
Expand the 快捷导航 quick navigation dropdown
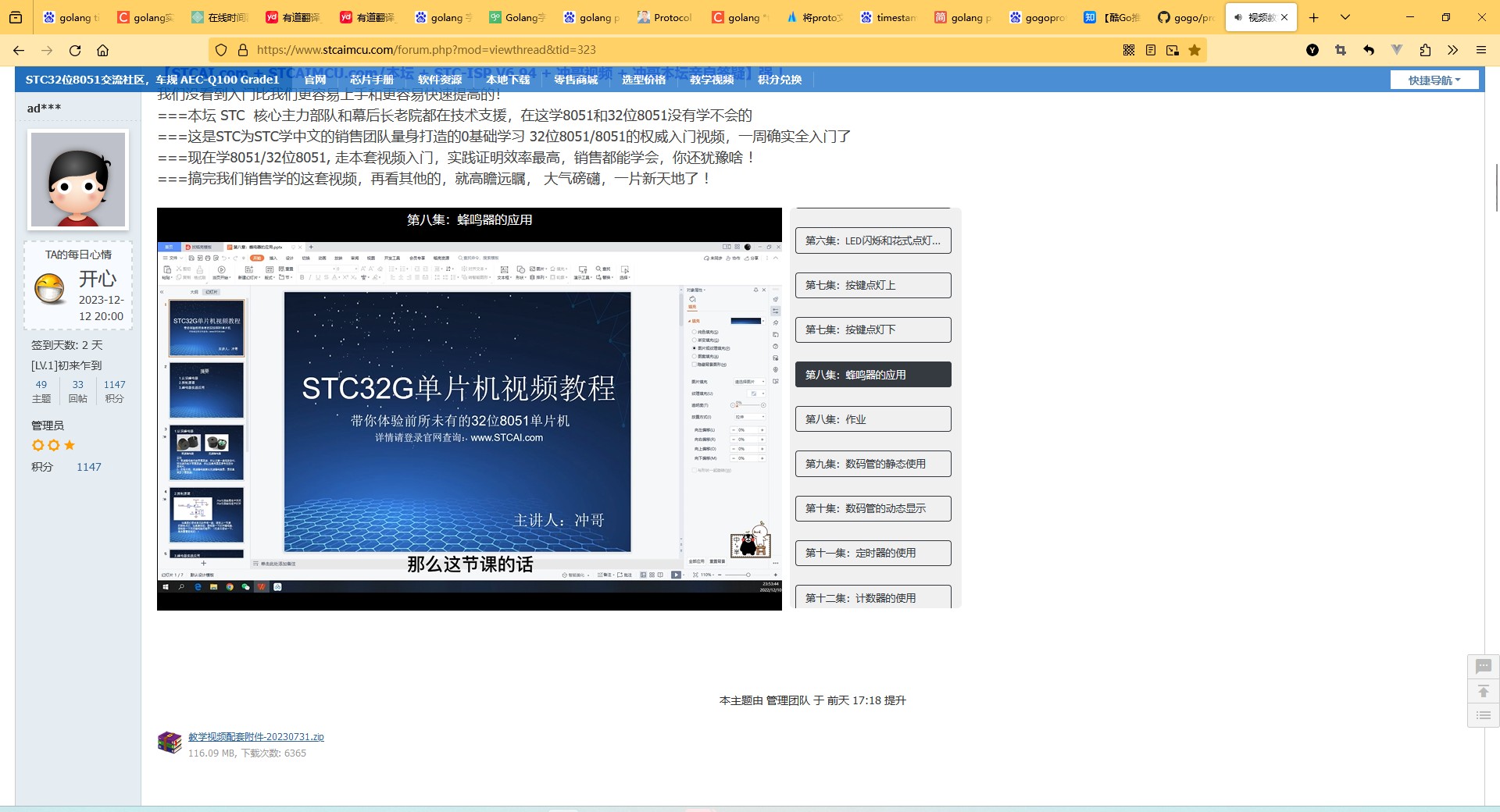(1434, 80)
